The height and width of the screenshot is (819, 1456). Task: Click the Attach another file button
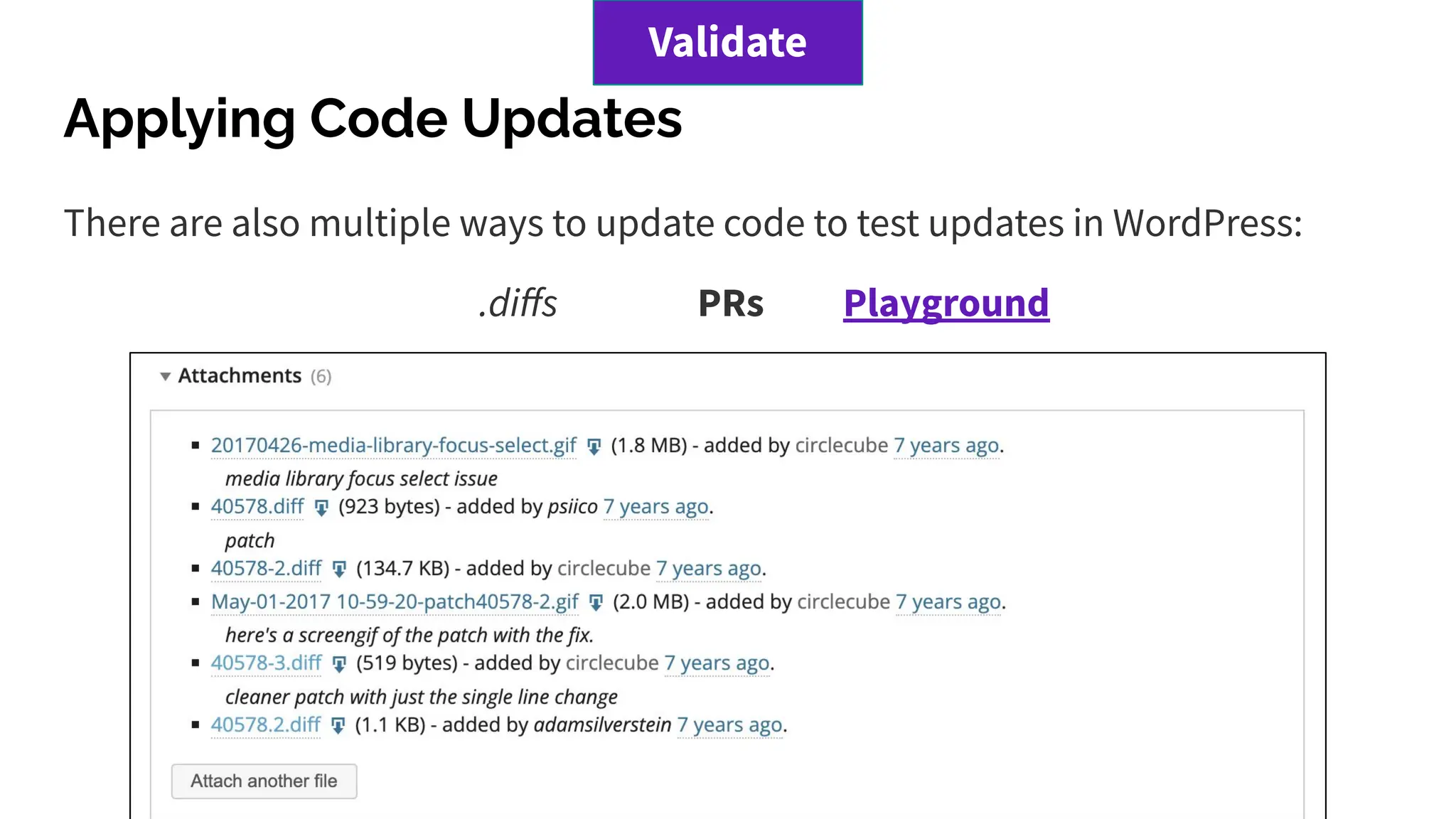264,781
